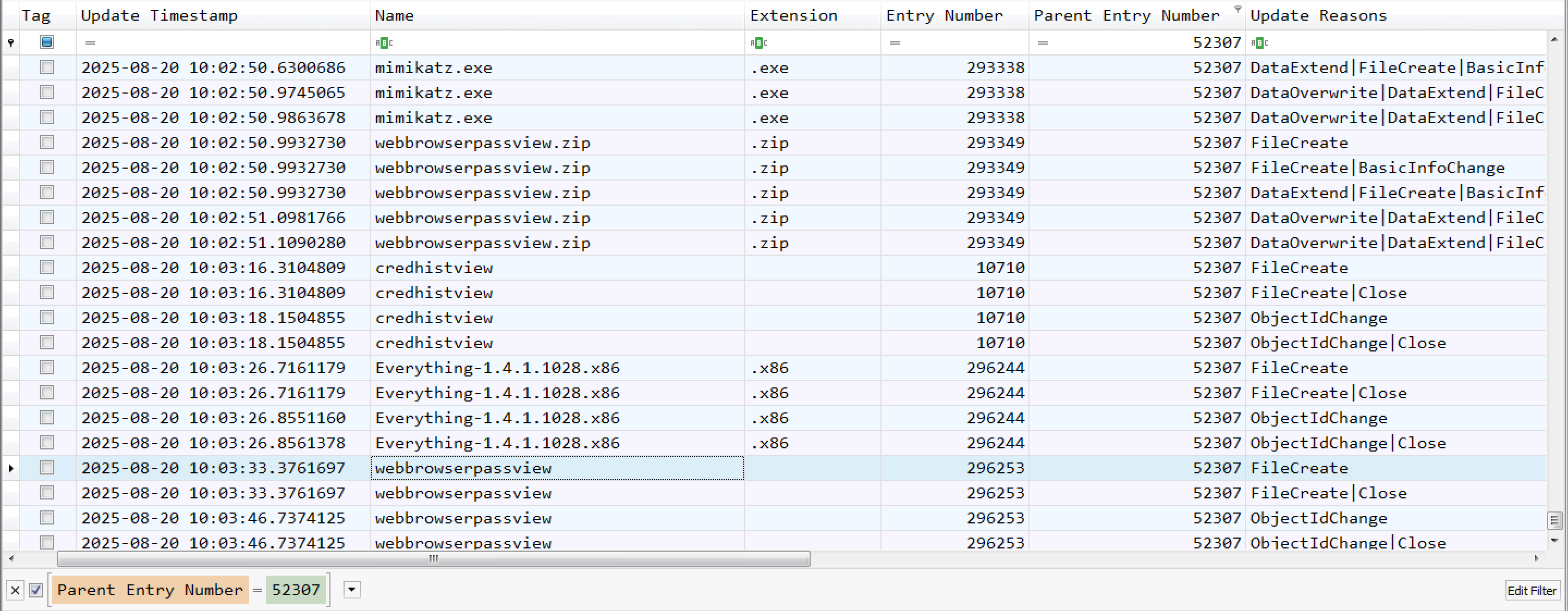Open the recent filters dropdown arrow
The height and width of the screenshot is (611, 1568).
[x=352, y=590]
